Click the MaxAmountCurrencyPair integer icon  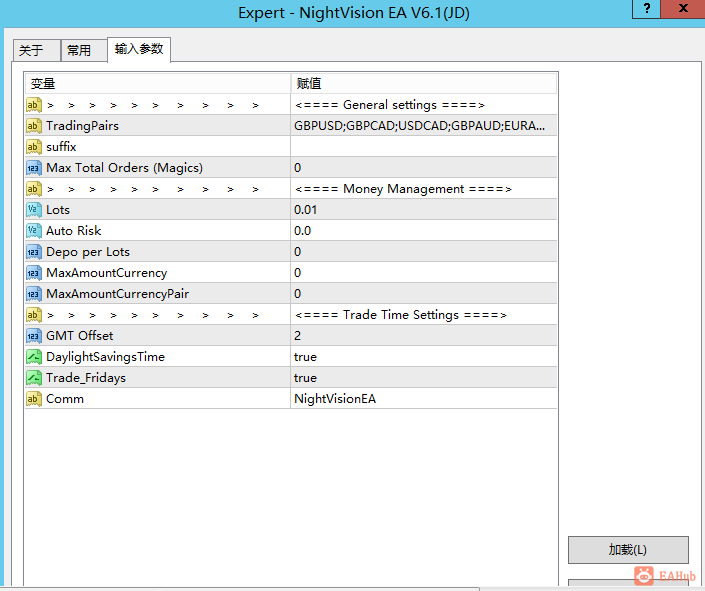coord(34,294)
